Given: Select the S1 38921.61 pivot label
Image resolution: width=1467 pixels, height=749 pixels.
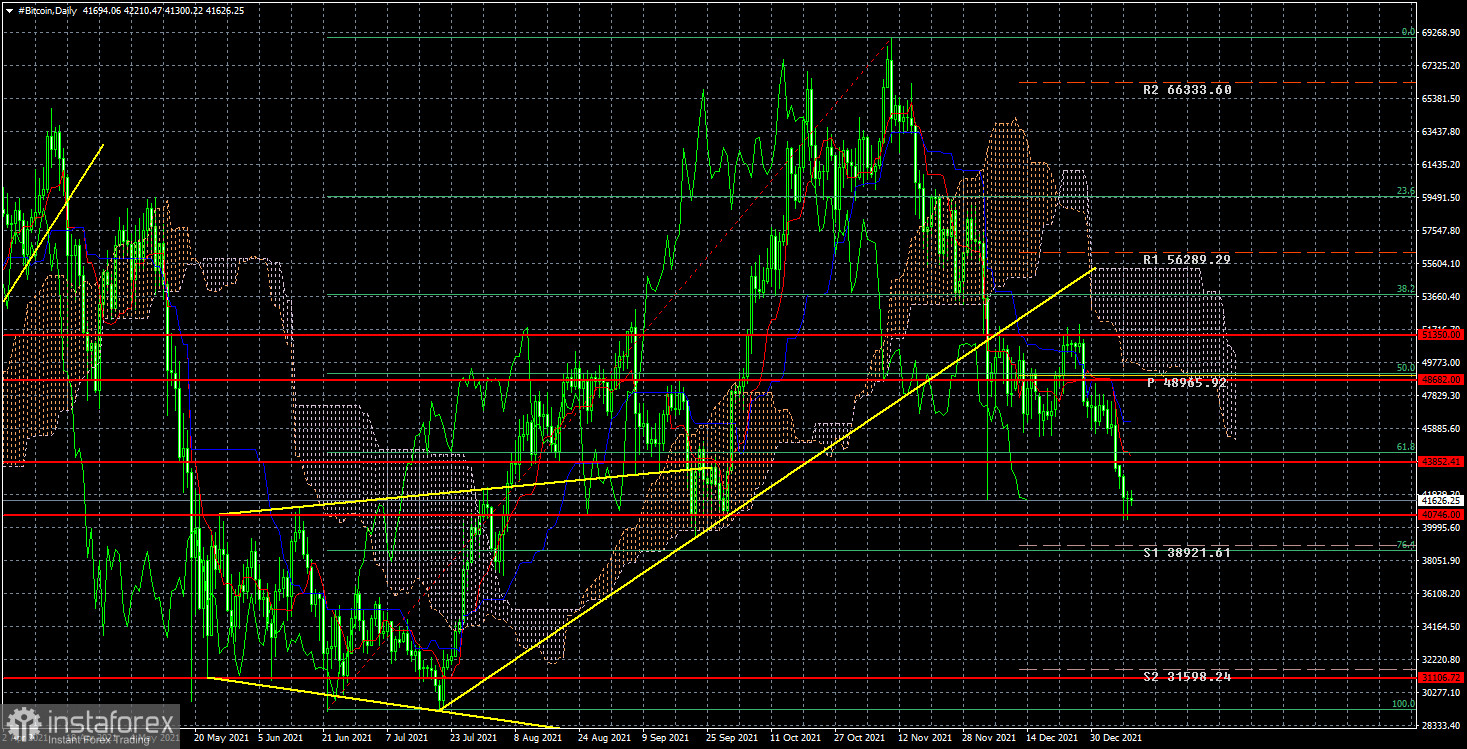Looking at the screenshot, I should (x=1186, y=552).
